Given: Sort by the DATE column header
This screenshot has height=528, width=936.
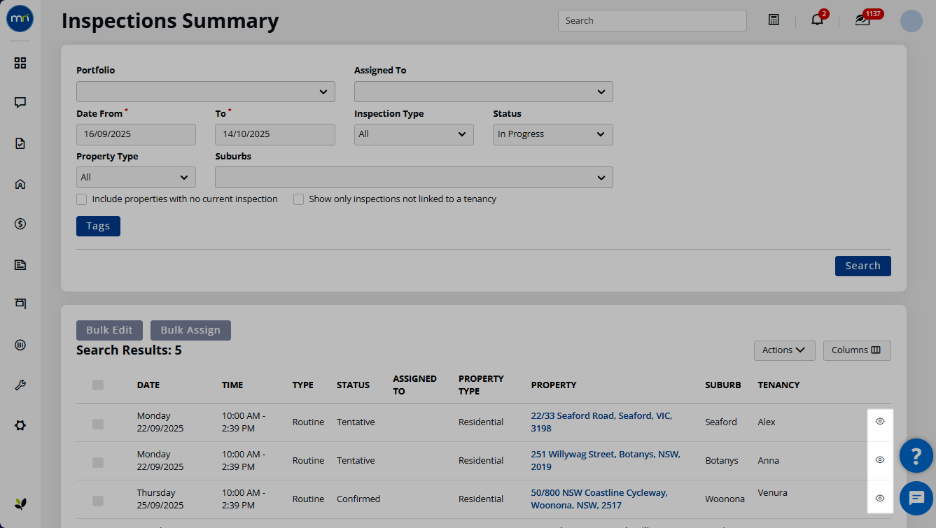Looking at the screenshot, I should 148,385.
